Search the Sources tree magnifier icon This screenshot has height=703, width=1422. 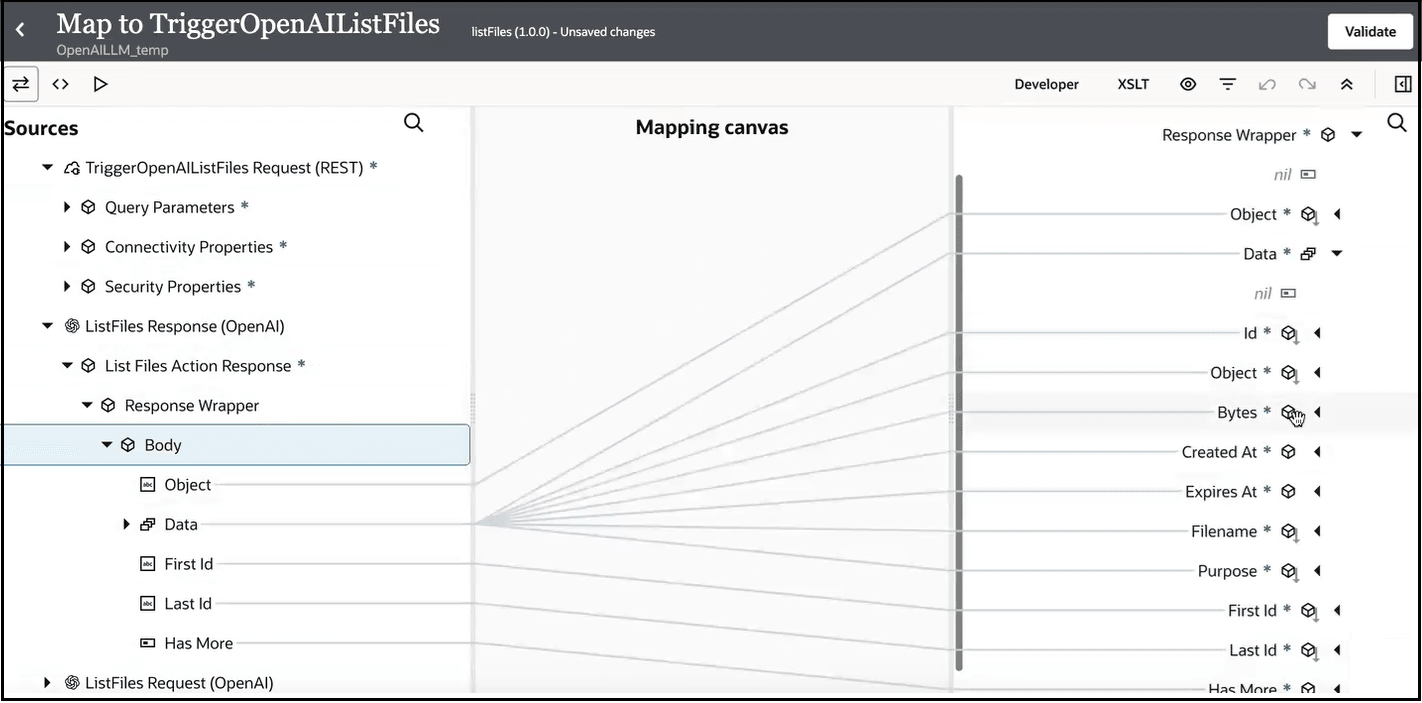413,123
